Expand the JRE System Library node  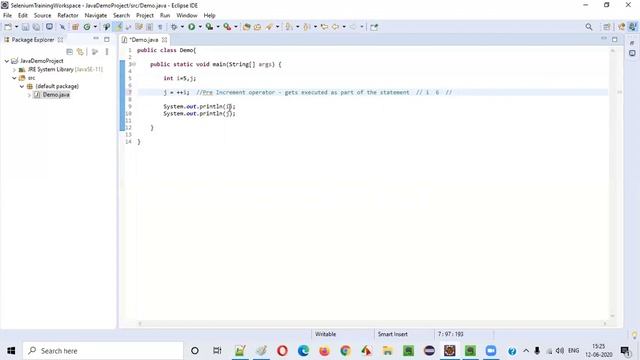(14, 69)
